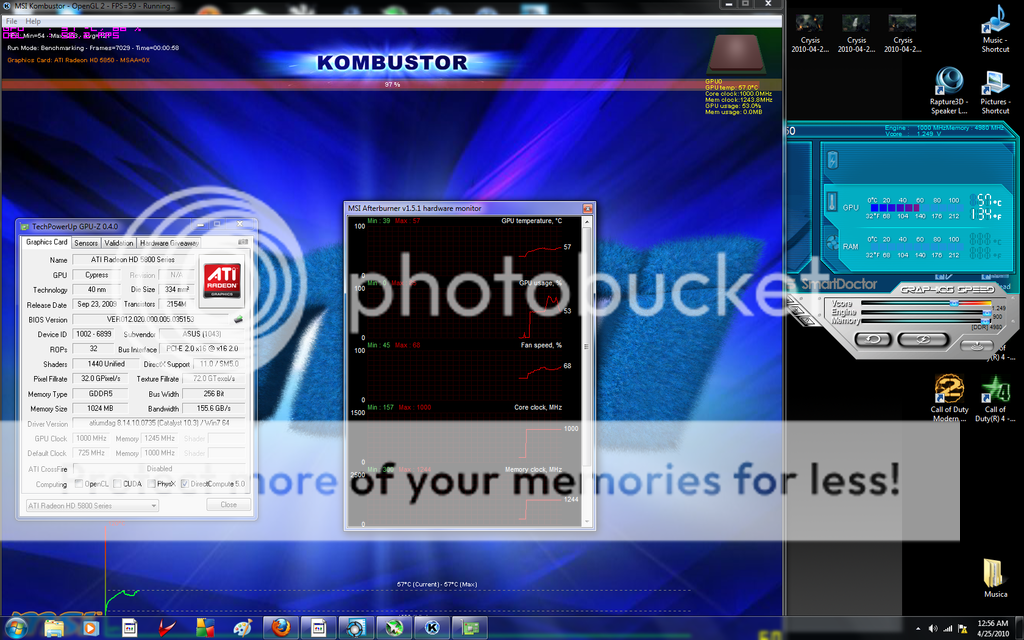The width and height of the screenshot is (1024, 640).
Task: Switch to GPU-Z graphics card icon in taskbar
Action: [470, 628]
